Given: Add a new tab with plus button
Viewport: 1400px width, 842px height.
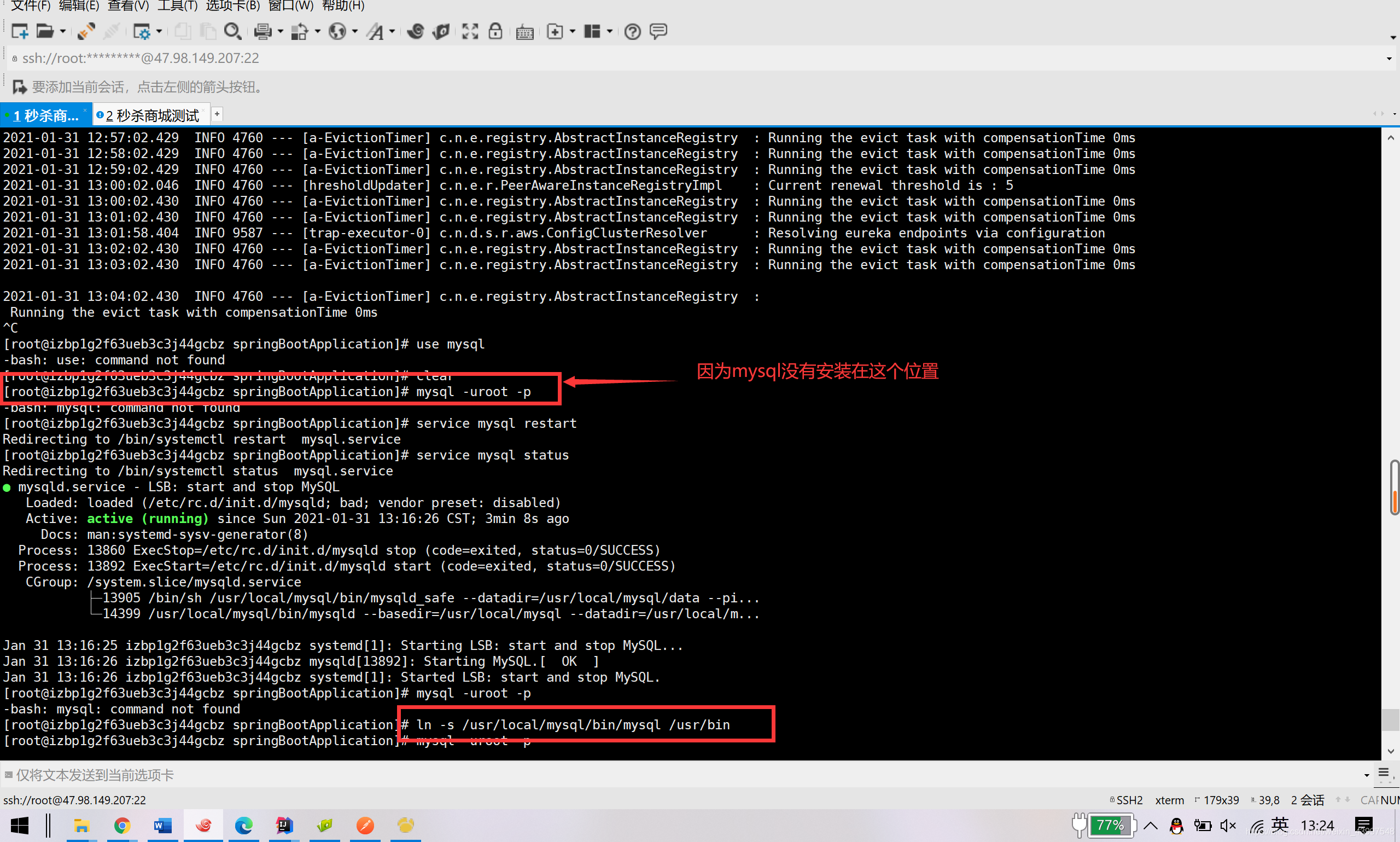Looking at the screenshot, I should click(x=217, y=114).
